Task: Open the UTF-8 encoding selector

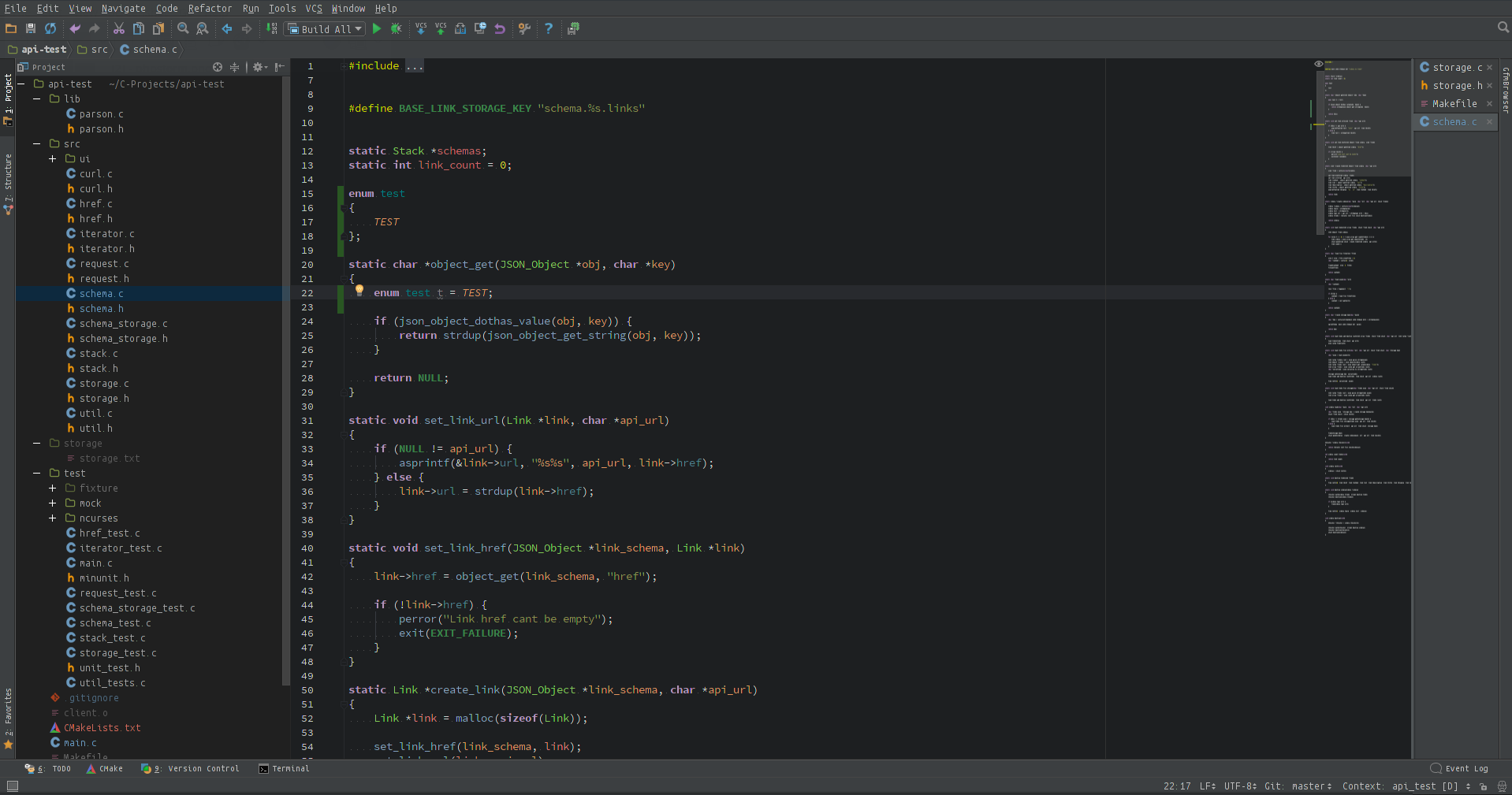Action: (x=1240, y=786)
